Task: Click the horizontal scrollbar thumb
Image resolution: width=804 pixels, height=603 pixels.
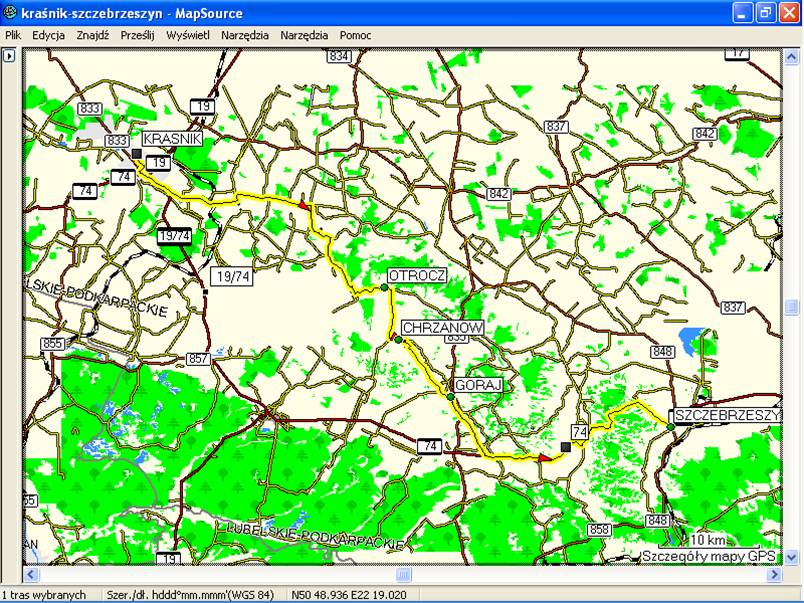Action: coord(404,574)
